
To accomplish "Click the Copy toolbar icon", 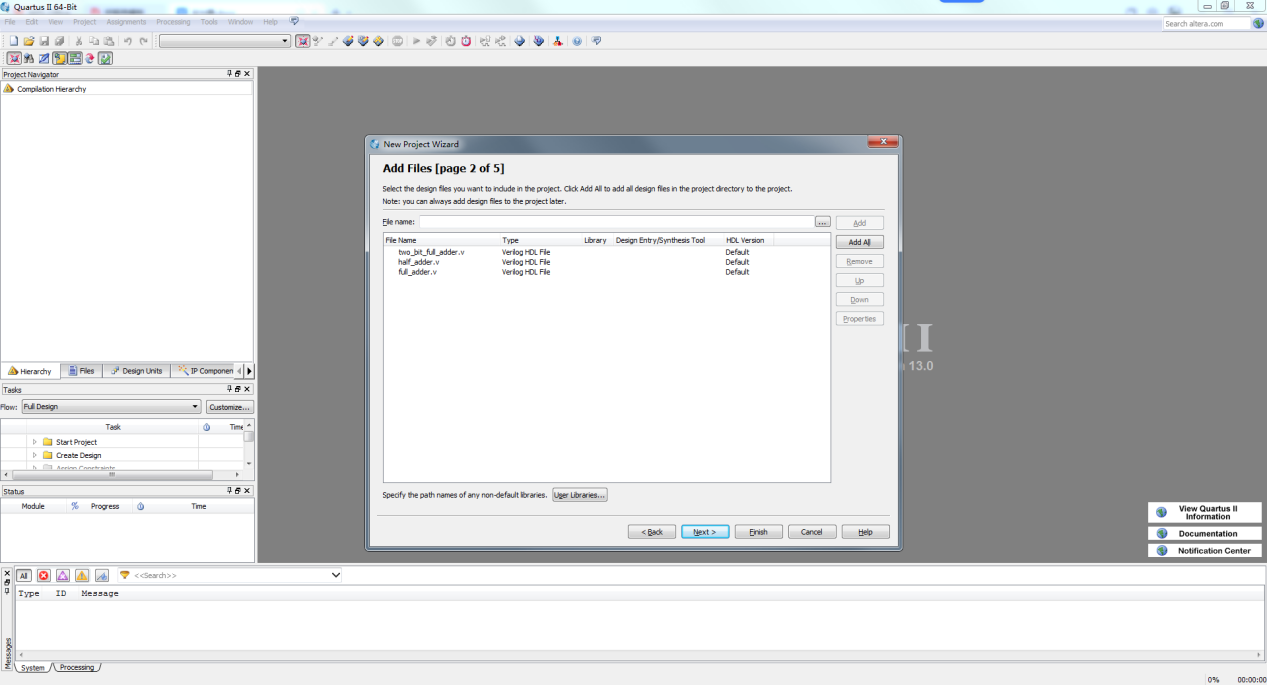I will (94, 41).
